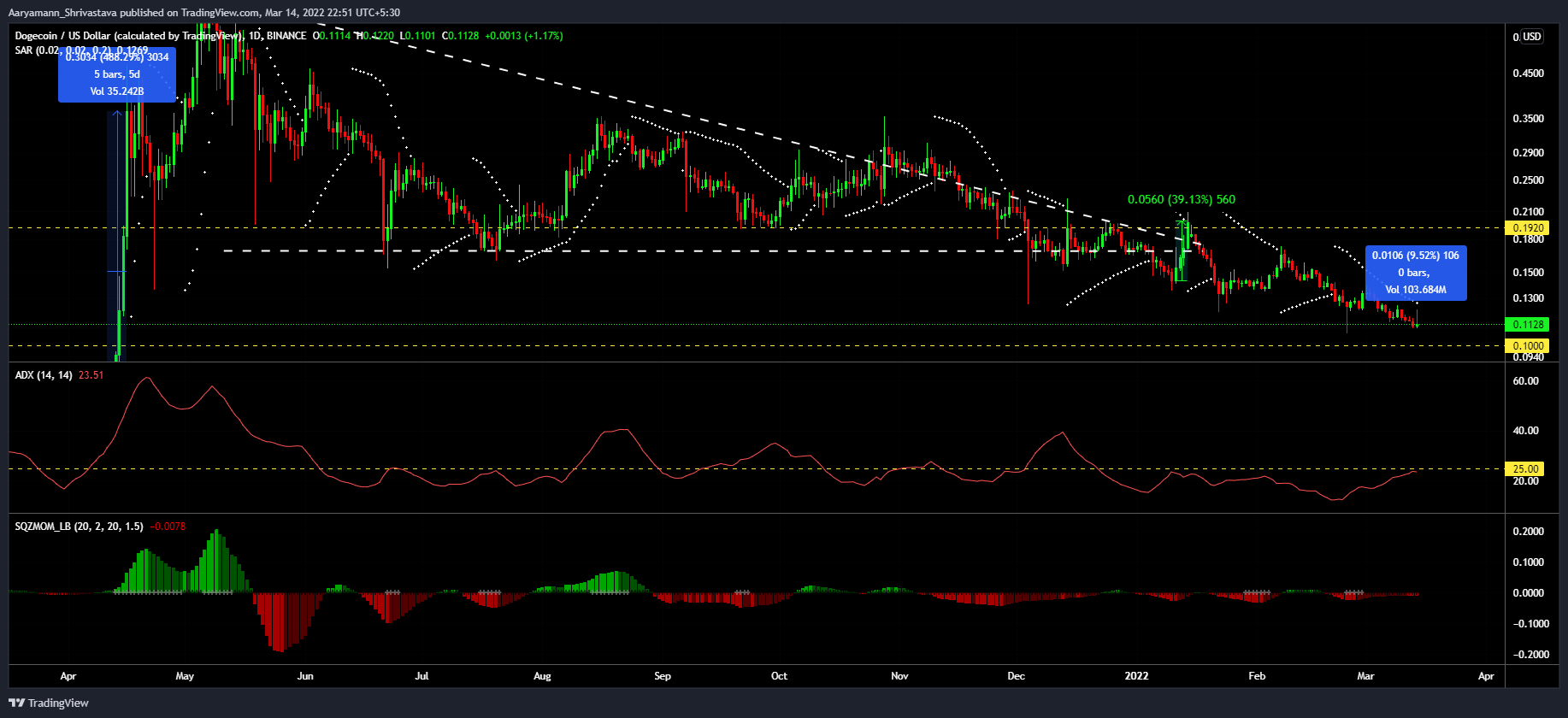The width and height of the screenshot is (1568, 718).
Task: Select the blue 9.52% measurement box
Action: [x=1416, y=273]
